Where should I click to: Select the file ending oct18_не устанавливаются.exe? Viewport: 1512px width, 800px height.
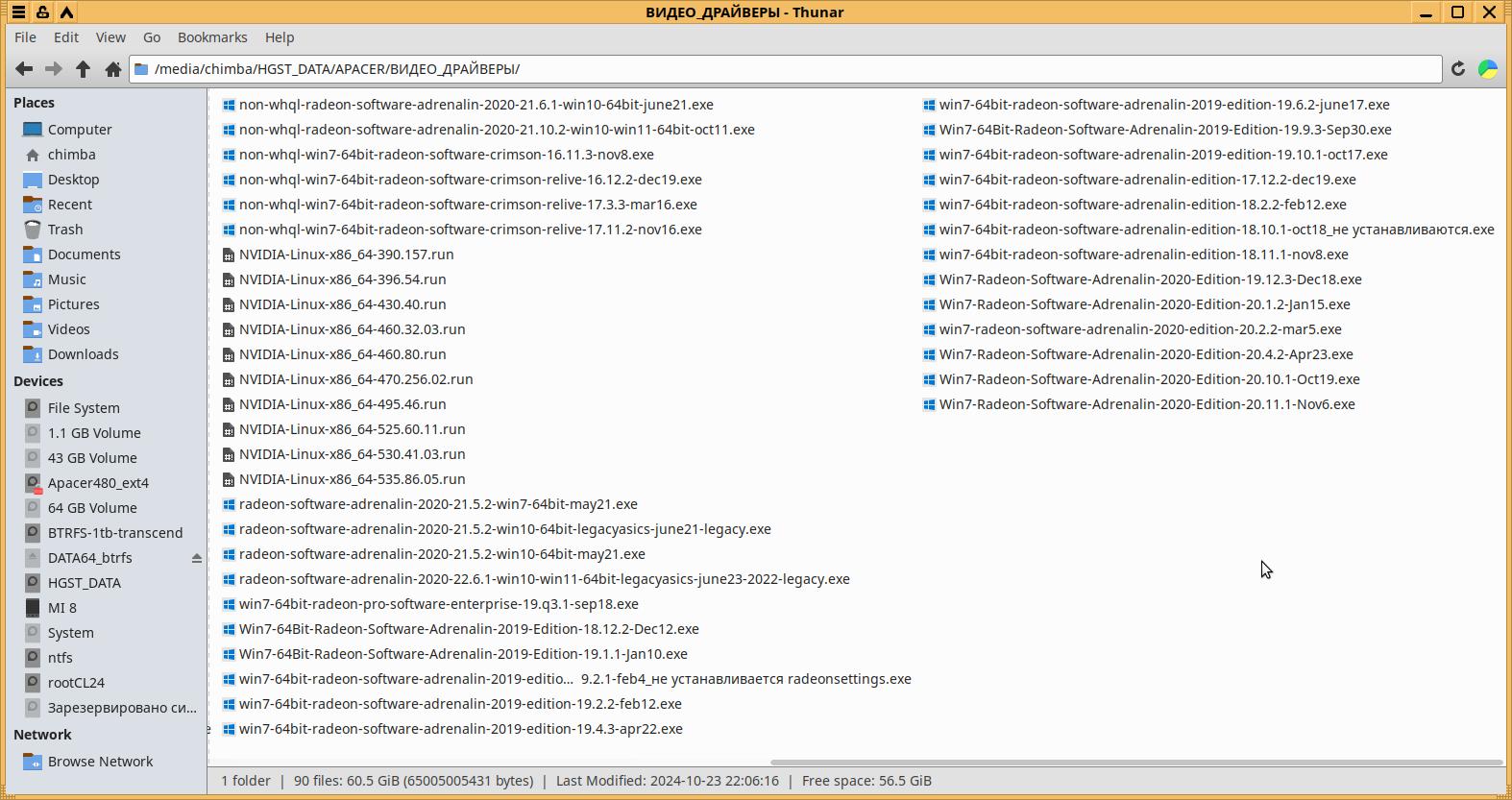[x=1217, y=230]
